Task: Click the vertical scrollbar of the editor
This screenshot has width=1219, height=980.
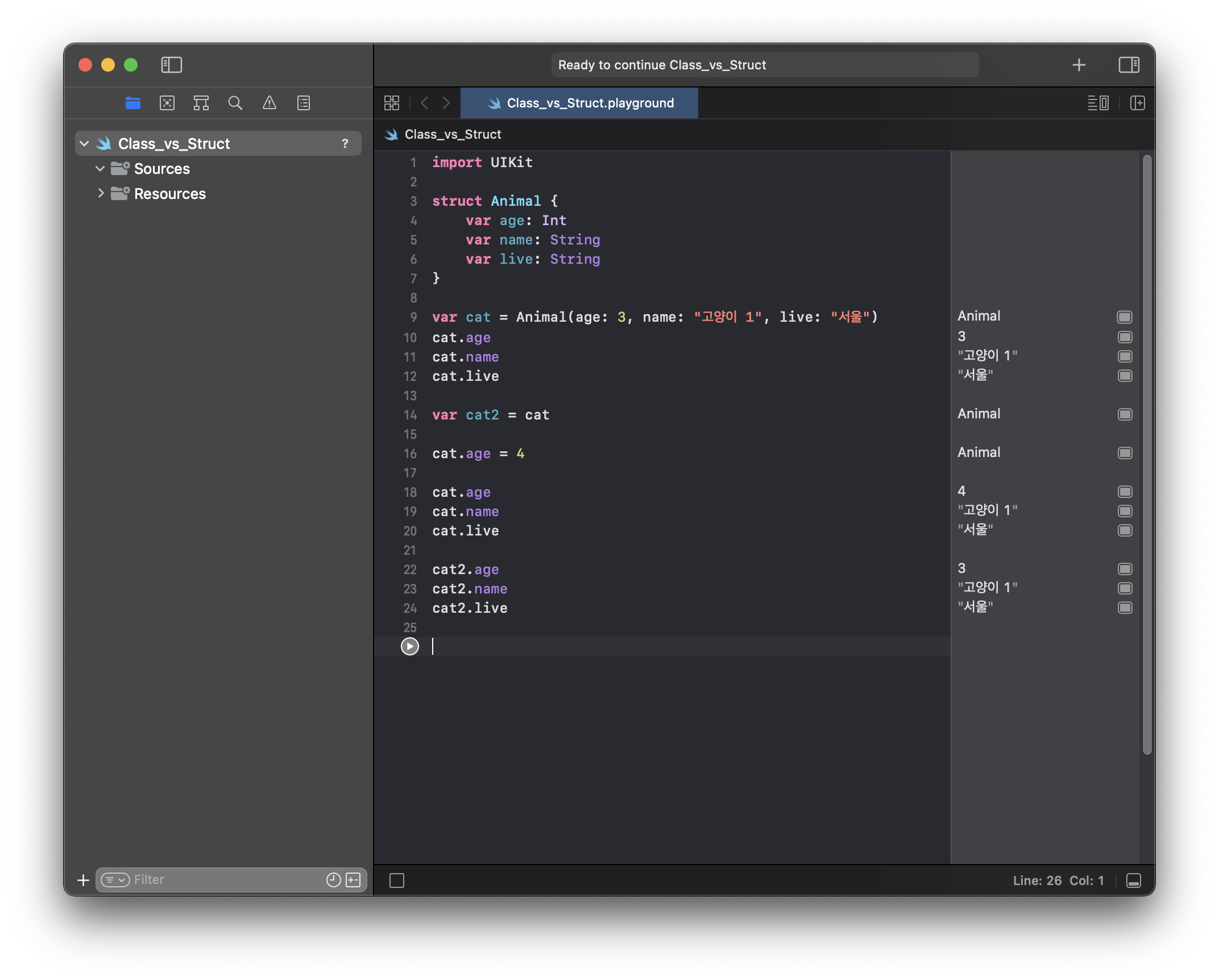Action: pos(1147,455)
